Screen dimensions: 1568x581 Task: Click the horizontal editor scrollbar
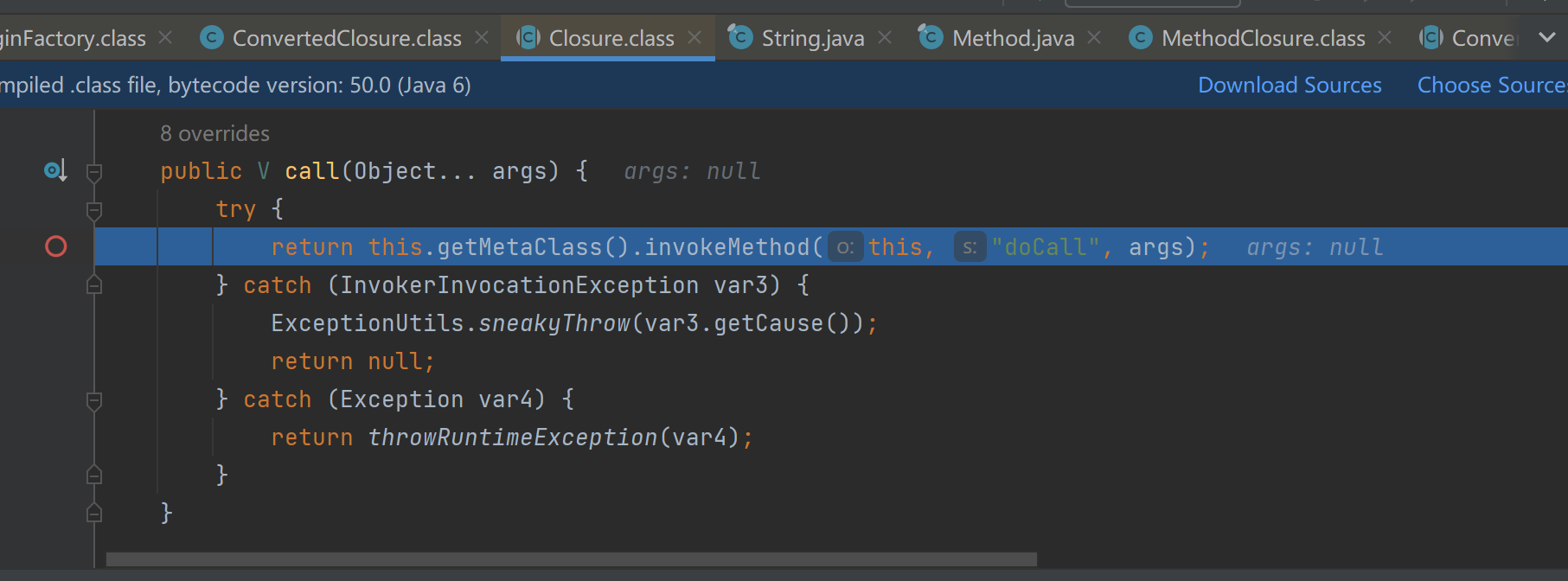point(571,559)
